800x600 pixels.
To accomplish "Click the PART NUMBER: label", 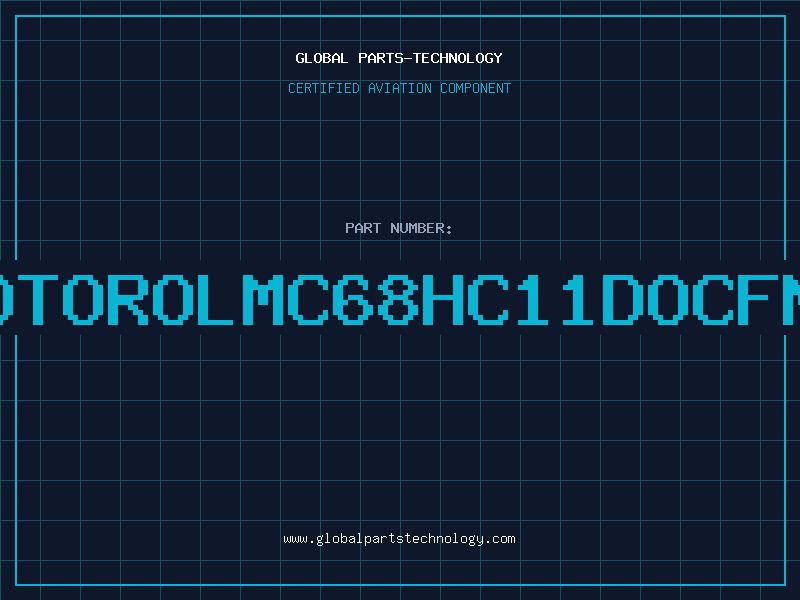I will pos(399,228).
